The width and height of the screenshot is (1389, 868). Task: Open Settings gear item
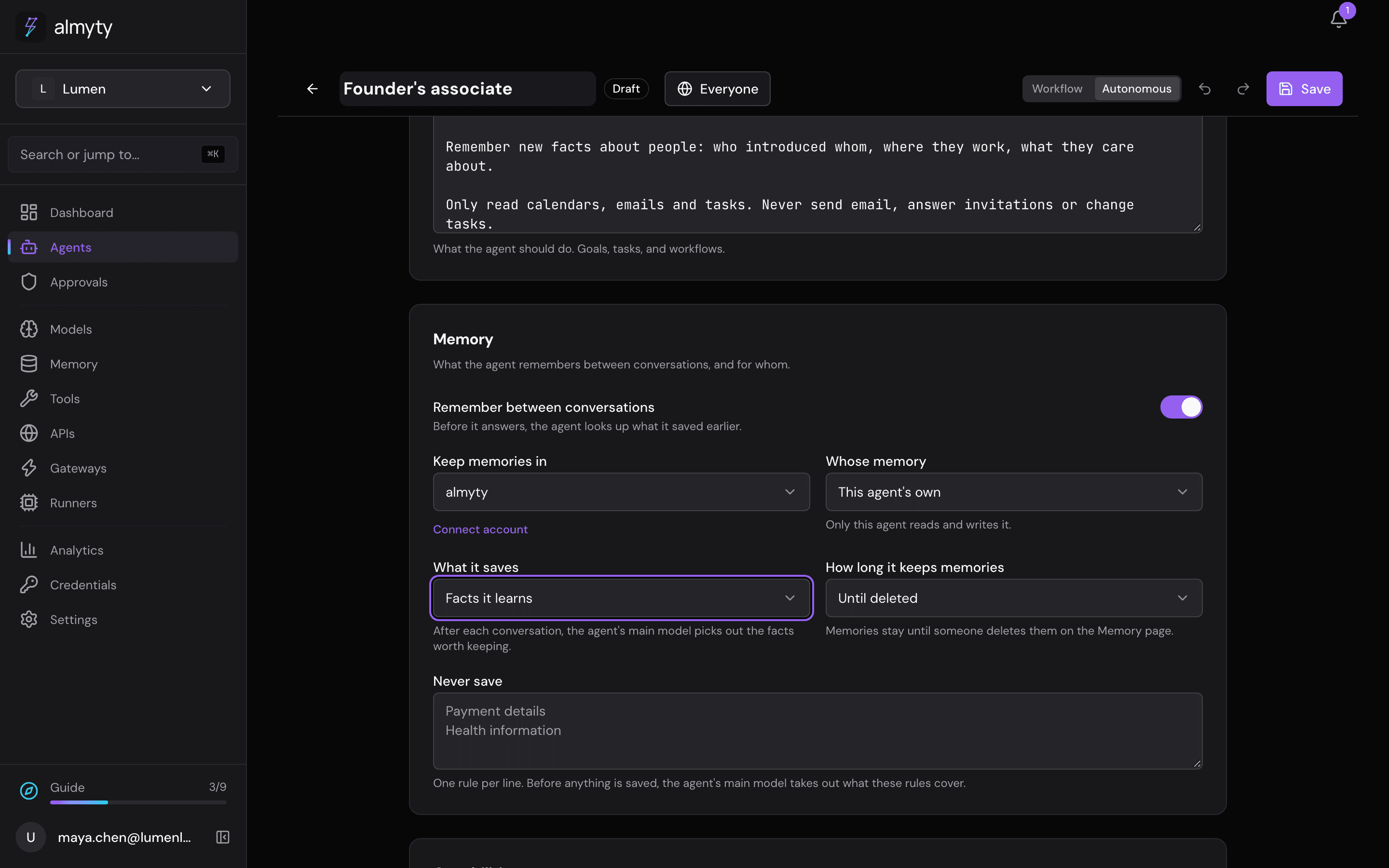tap(123, 620)
